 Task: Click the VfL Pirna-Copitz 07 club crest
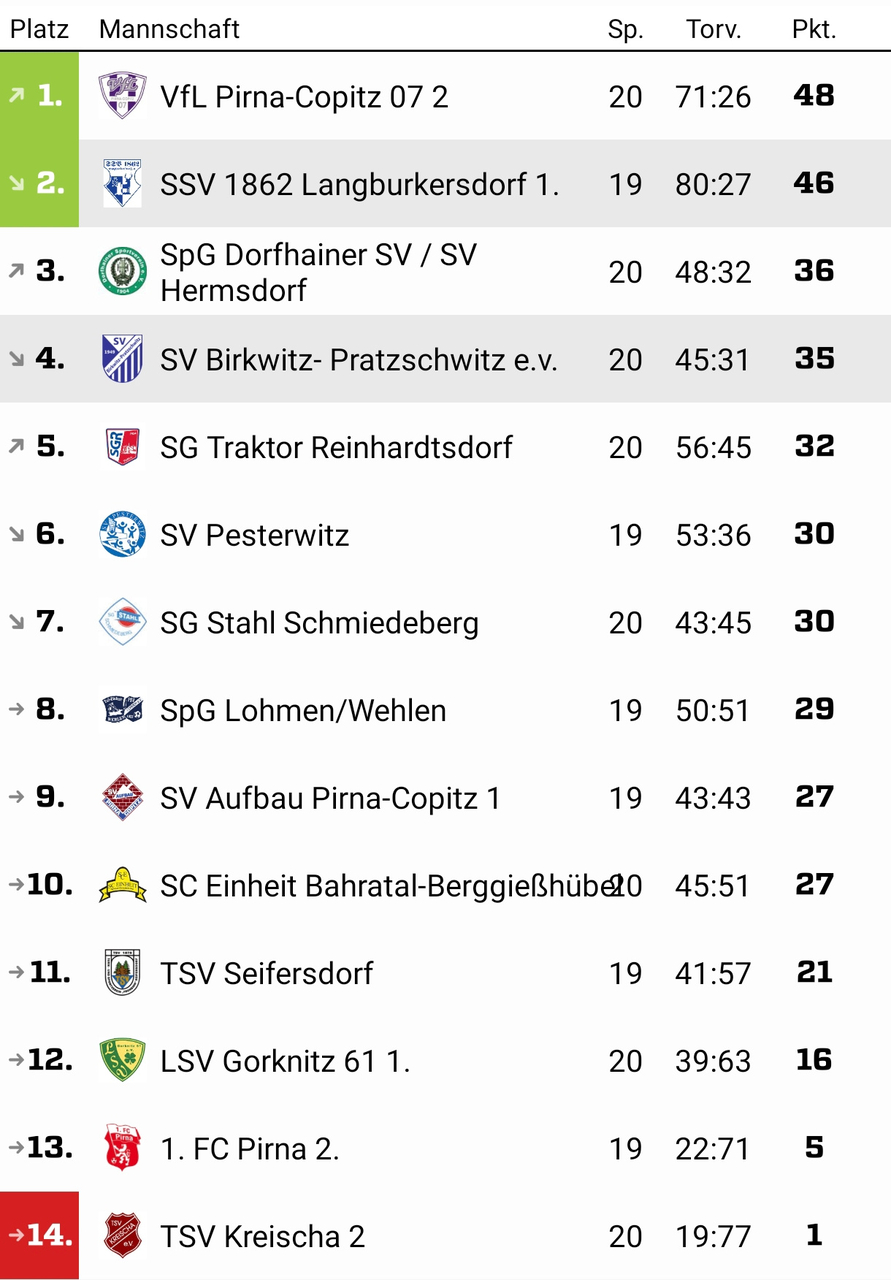point(122,96)
